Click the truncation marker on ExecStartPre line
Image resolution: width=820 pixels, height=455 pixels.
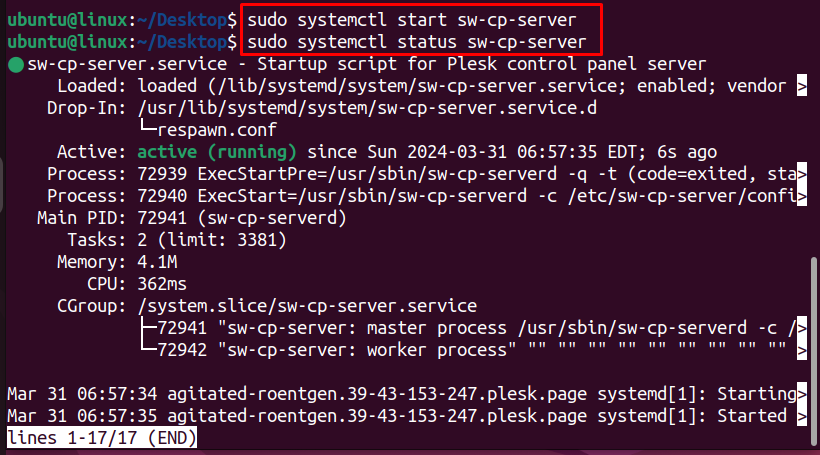click(x=802, y=174)
